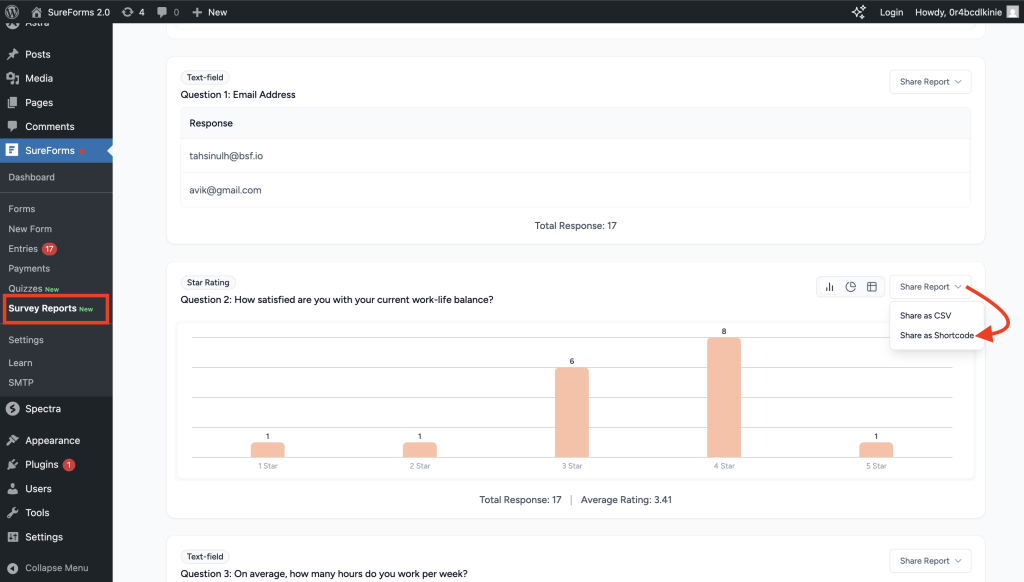Click the Settings icon at sidebar bottom
The width and height of the screenshot is (1024, 582).
pos(12,537)
